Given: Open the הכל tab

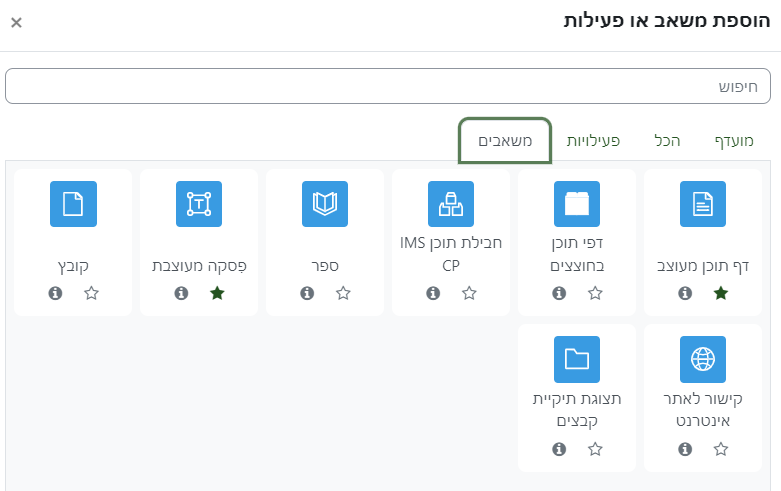Looking at the screenshot, I should (666, 141).
